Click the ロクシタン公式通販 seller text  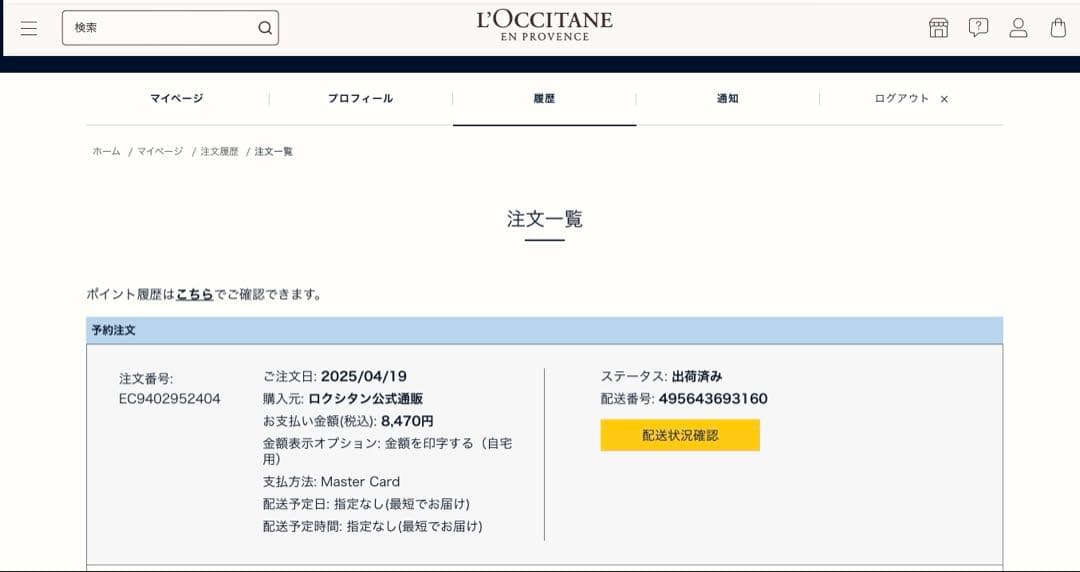366,399
